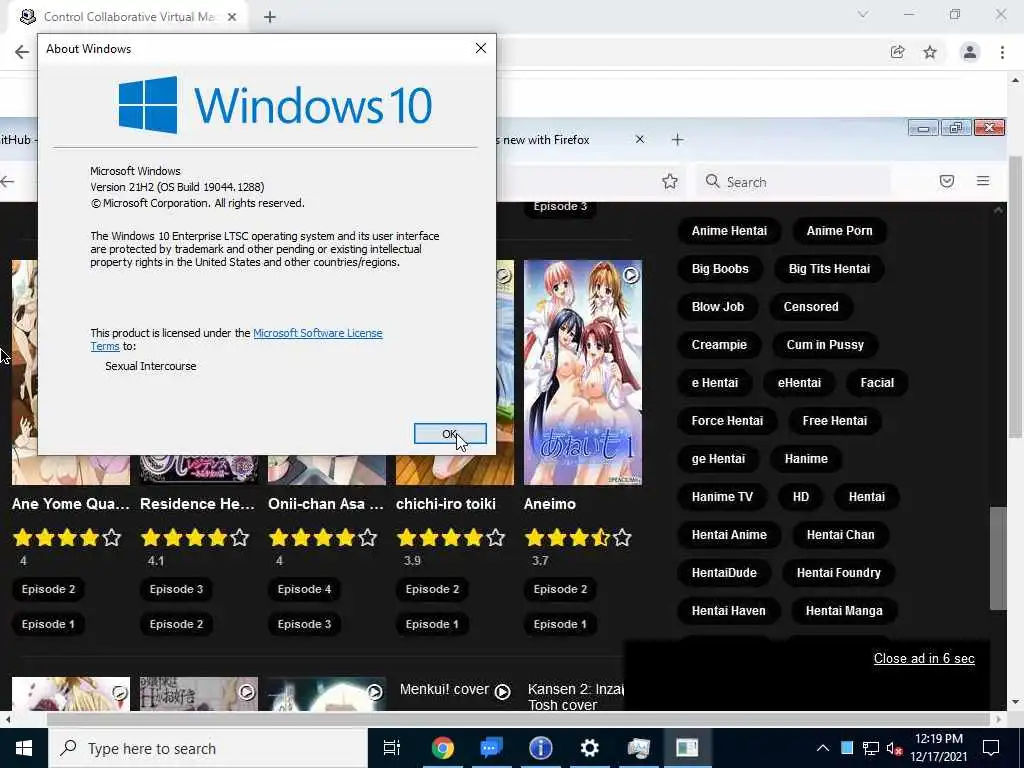Click the fifth rating star under Aneimo

(x=622, y=538)
